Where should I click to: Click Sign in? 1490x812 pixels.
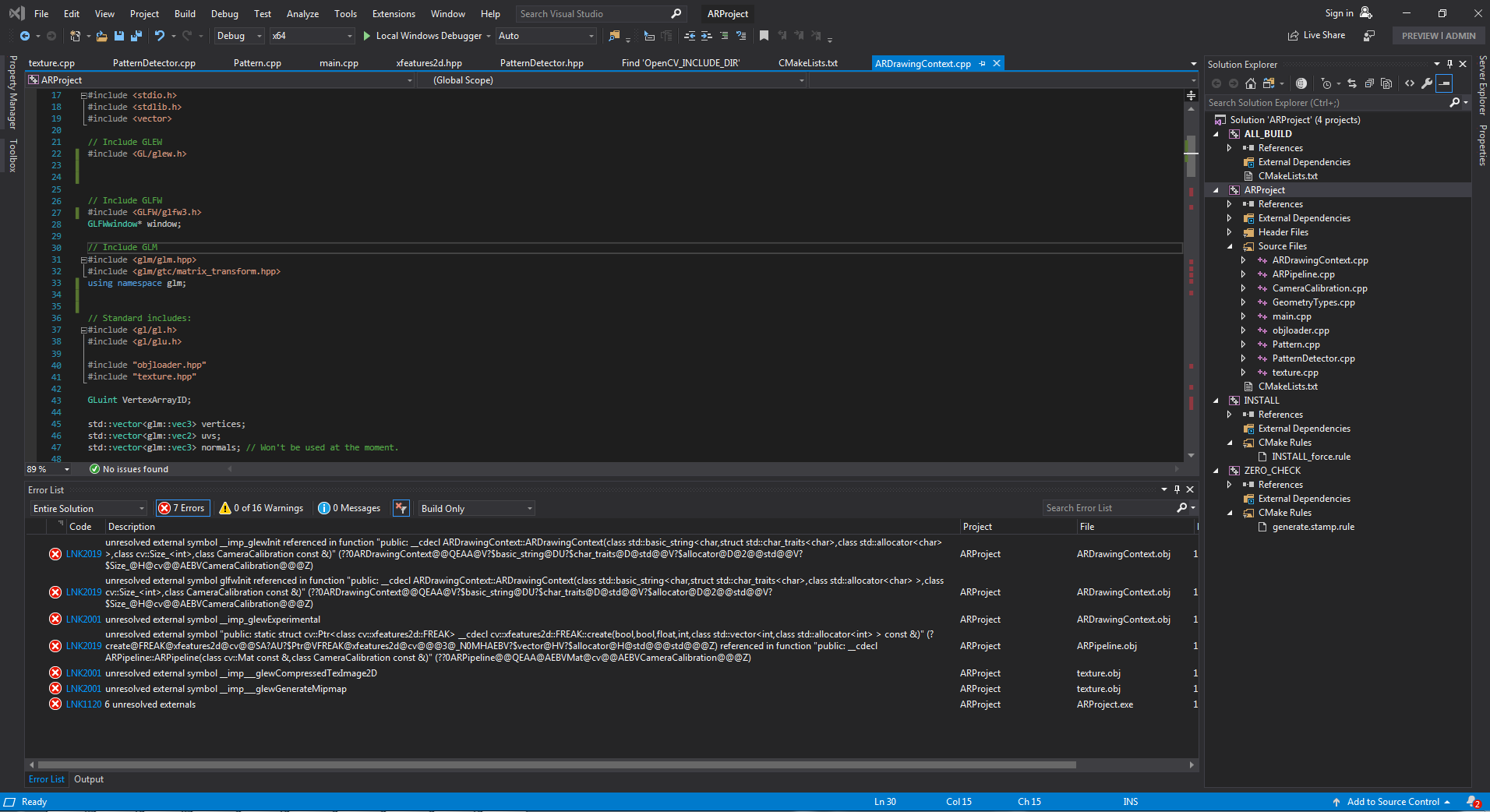[x=1339, y=13]
